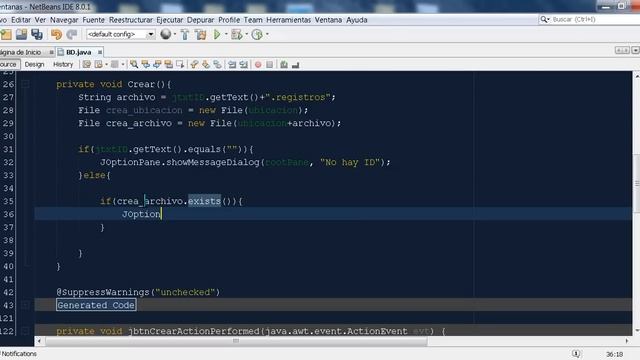The image size is (640, 360).
Task: Click Find Previous Occurrence icon
Action: 145,64
